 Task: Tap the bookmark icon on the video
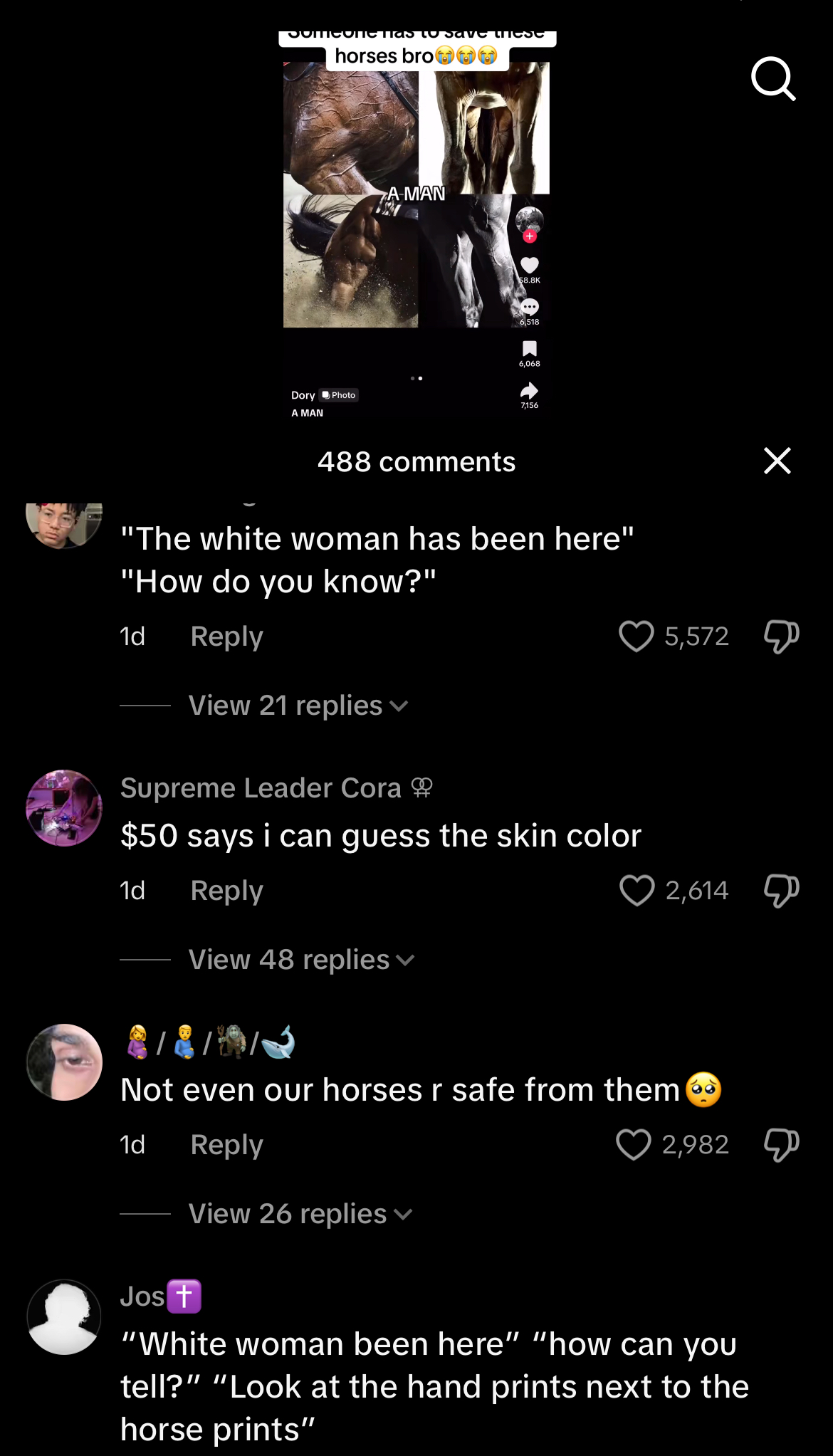[530, 349]
